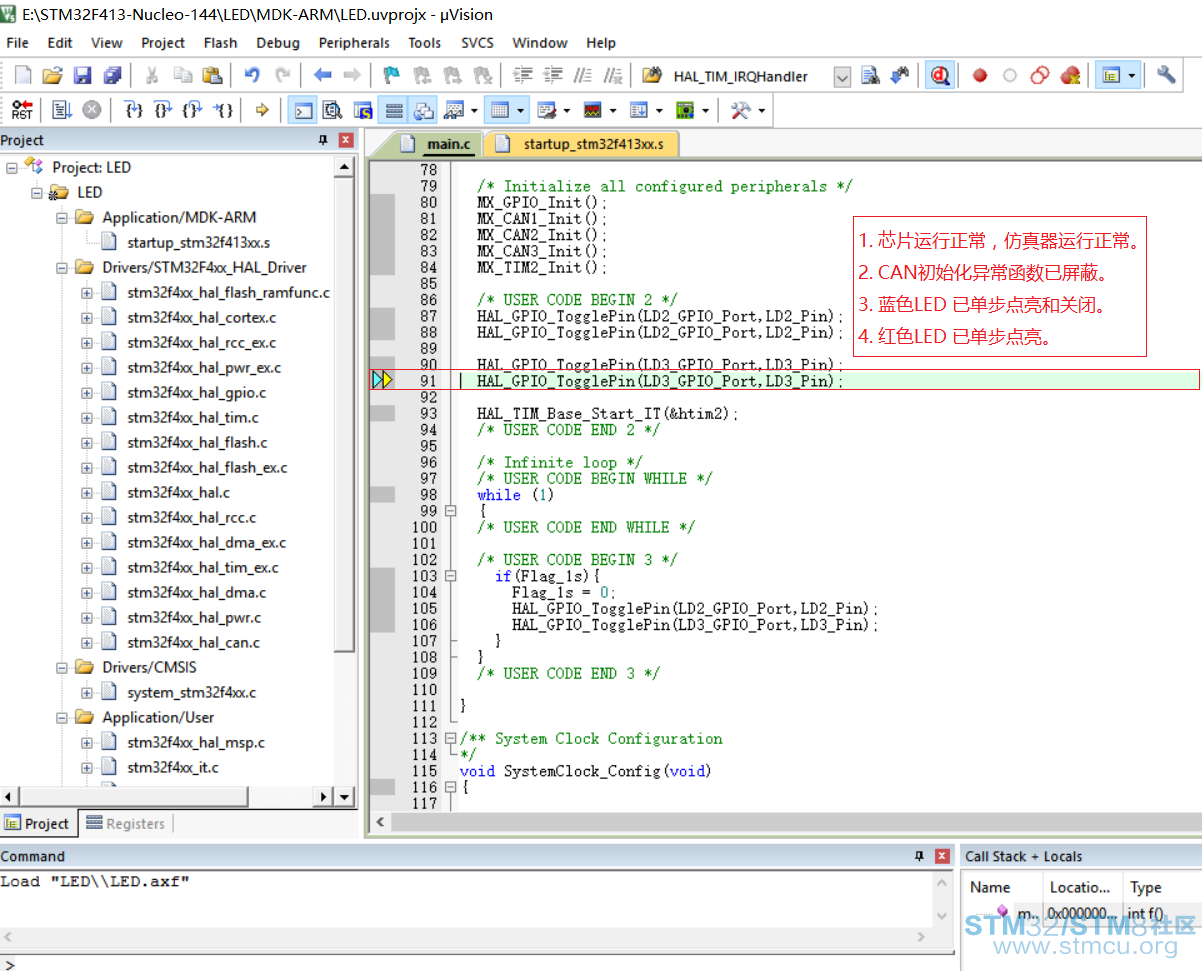Click the Command window input line
Screen dimensions: 1202x971
click(x=478, y=964)
